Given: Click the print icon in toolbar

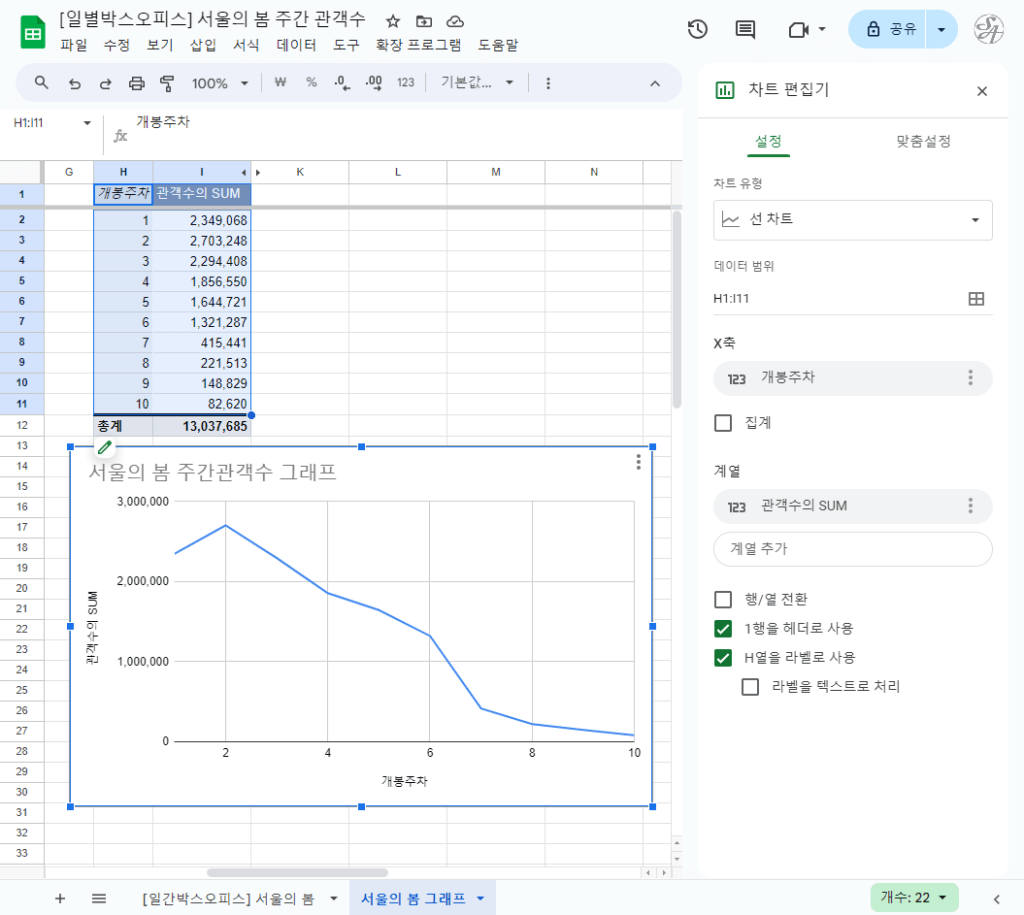Looking at the screenshot, I should pos(137,83).
